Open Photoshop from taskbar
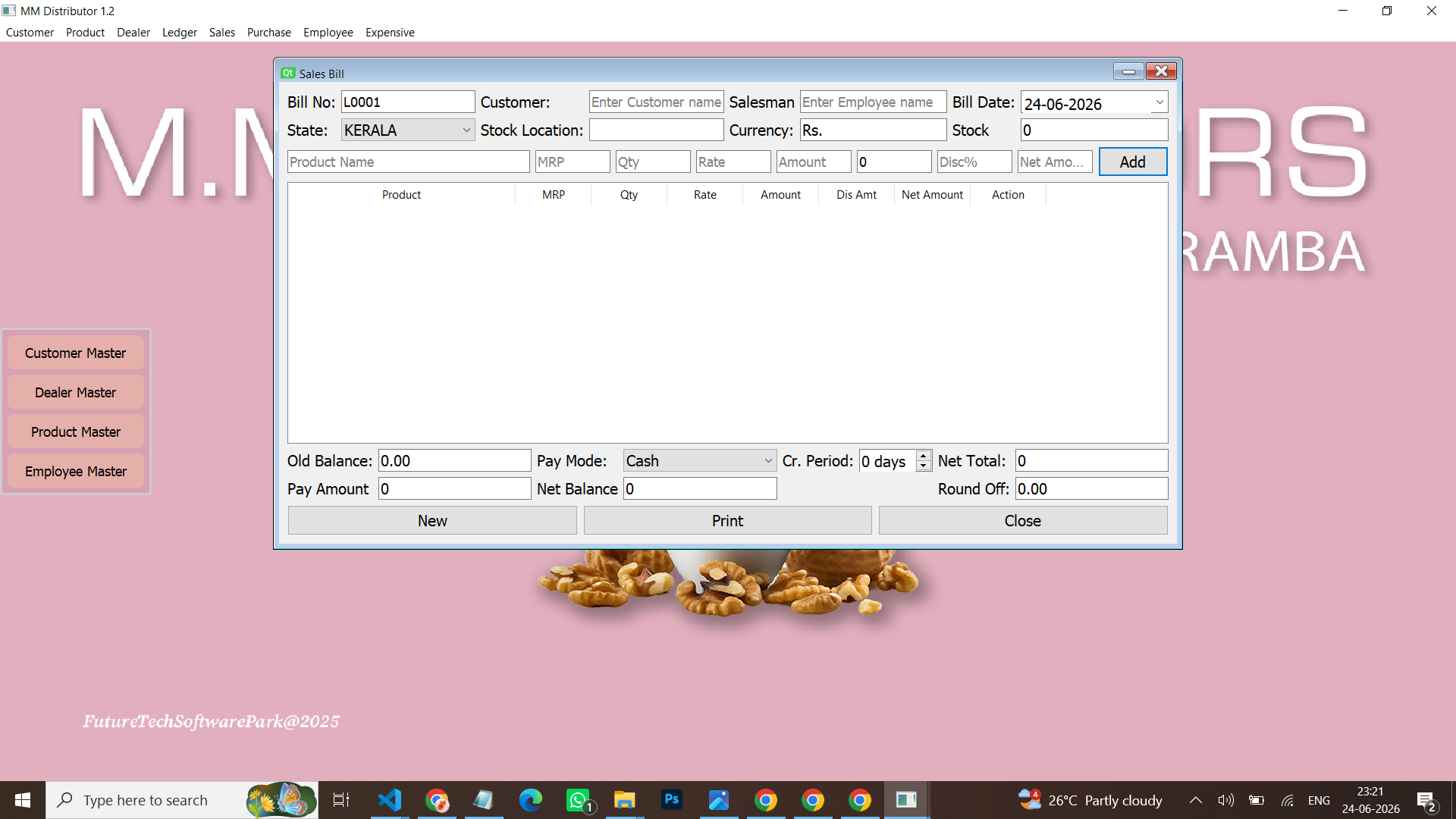 pyautogui.click(x=671, y=800)
